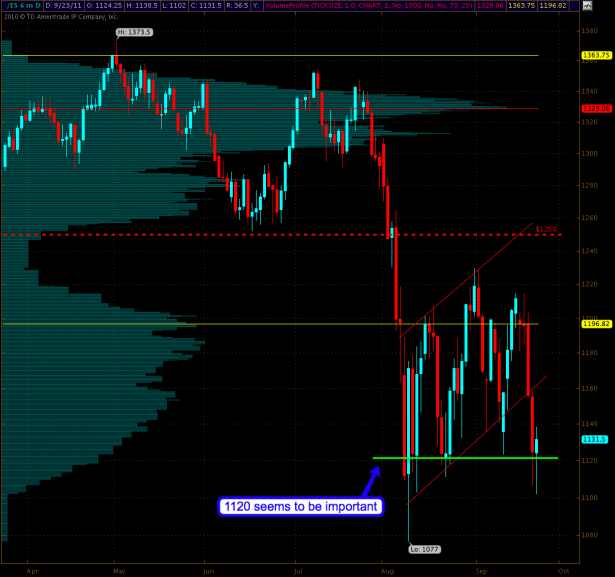Click the Y: field in the header

click(256, 5)
